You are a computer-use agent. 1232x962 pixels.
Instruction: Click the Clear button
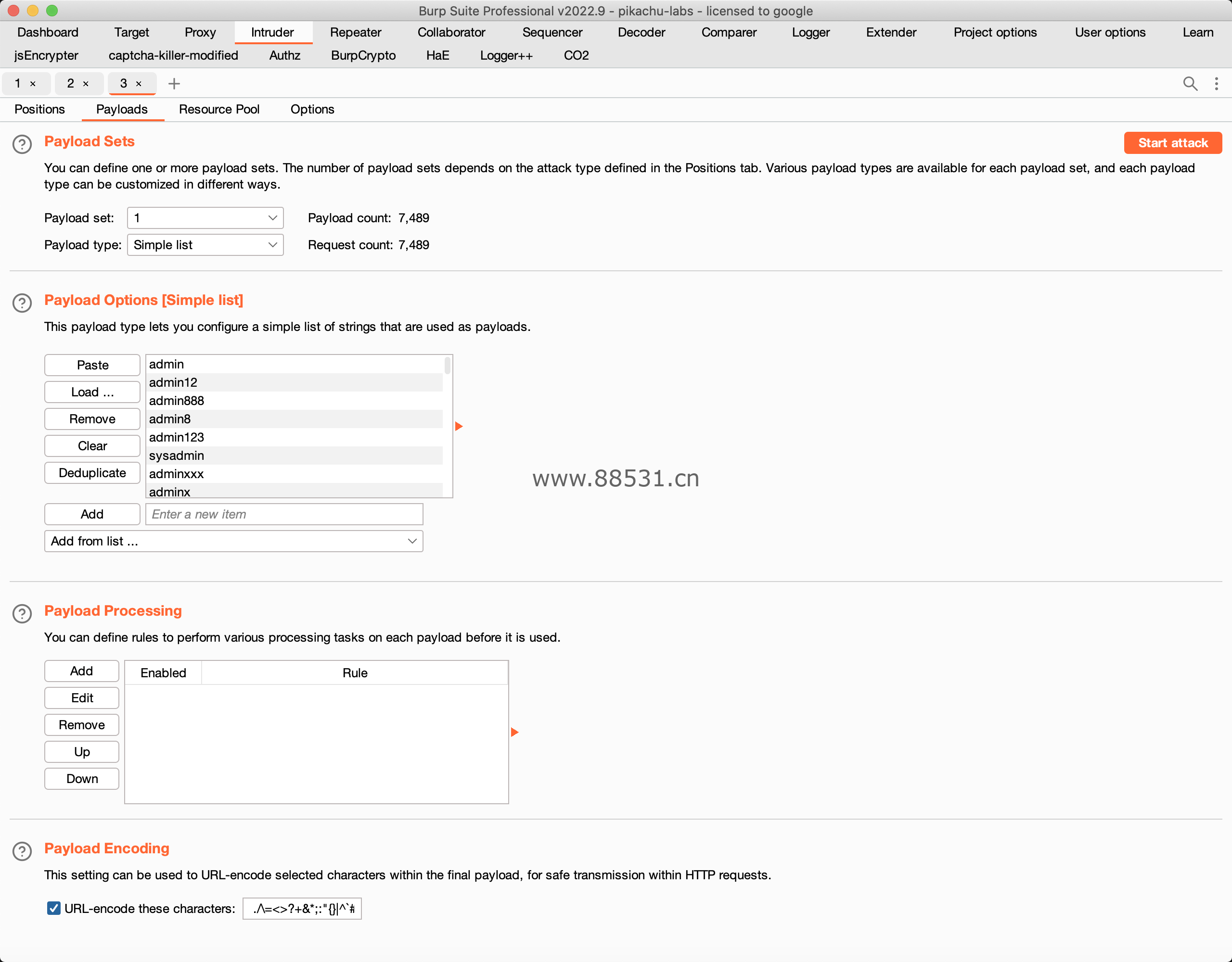(92, 446)
